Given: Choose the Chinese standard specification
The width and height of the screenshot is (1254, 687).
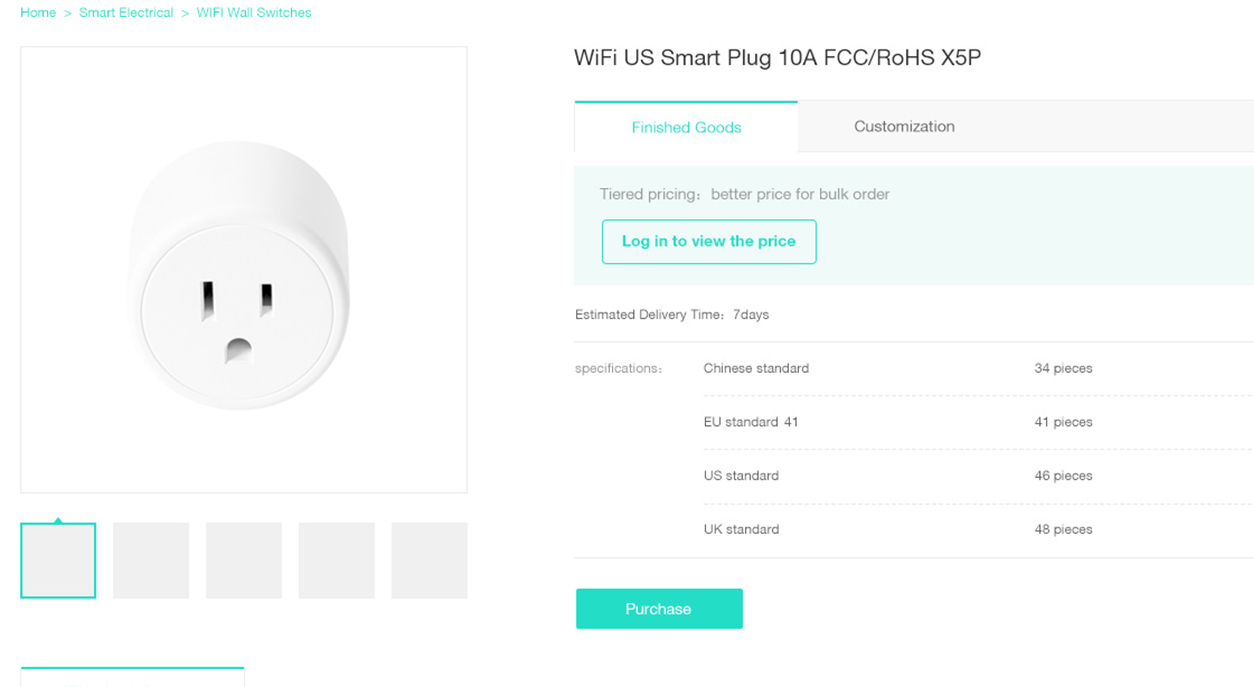Looking at the screenshot, I should pyautogui.click(x=756, y=368).
